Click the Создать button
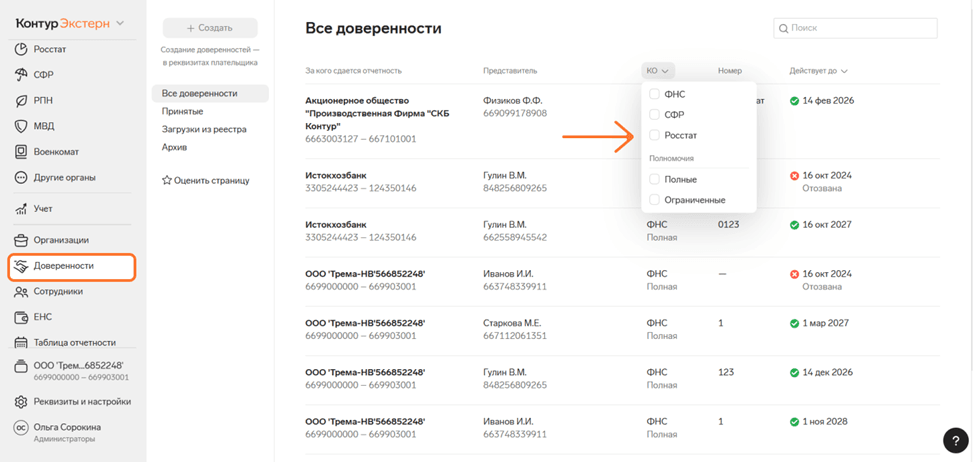Screen dimensions: 974x462 tap(209, 28)
